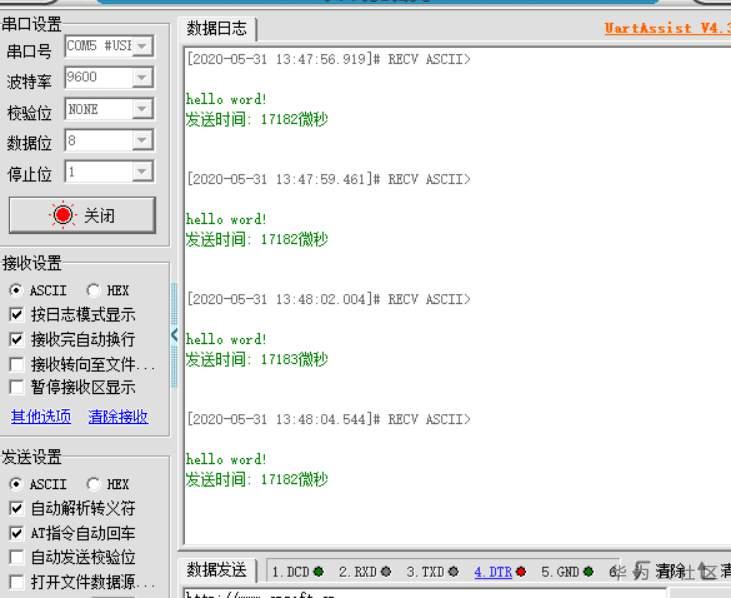Image resolution: width=731 pixels, height=598 pixels.
Task: Click the 4.DTR link label
Action: [493, 572]
